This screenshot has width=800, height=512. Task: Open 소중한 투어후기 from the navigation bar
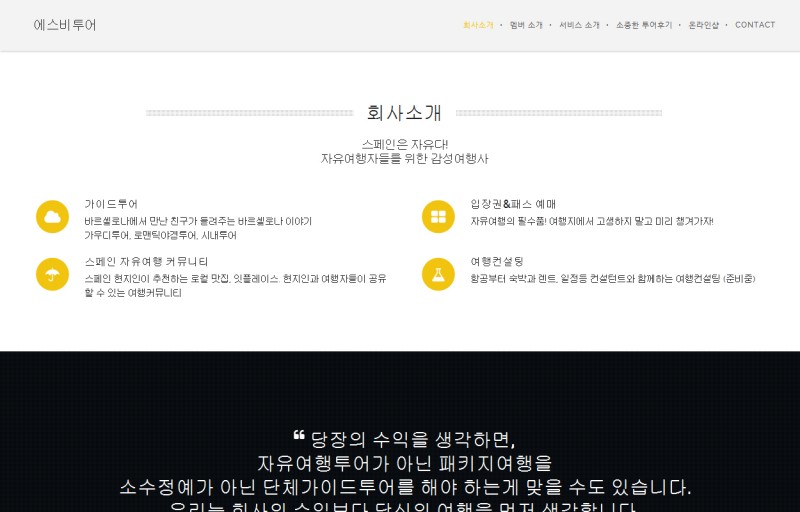[x=644, y=25]
